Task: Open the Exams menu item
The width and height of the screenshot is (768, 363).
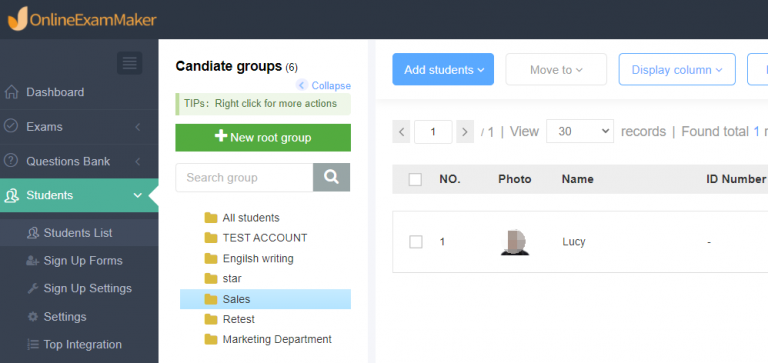Action: pos(79,126)
